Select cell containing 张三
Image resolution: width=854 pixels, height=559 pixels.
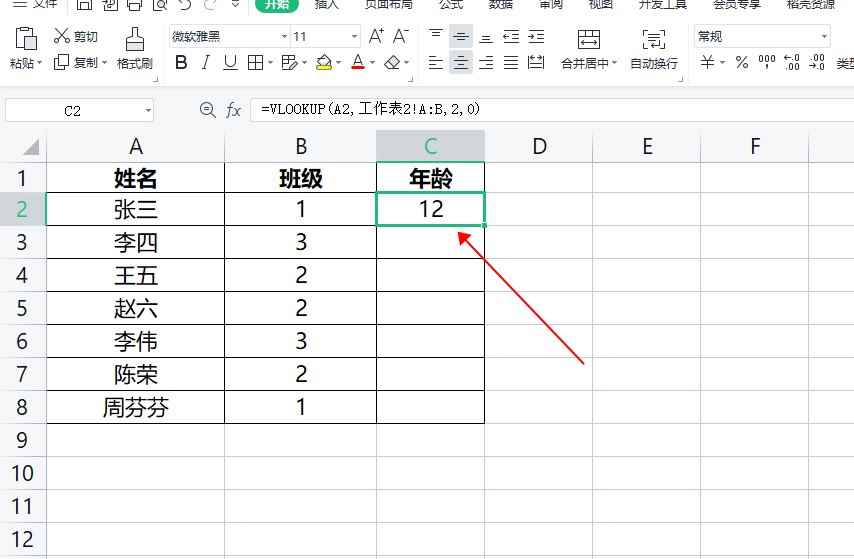click(x=136, y=209)
